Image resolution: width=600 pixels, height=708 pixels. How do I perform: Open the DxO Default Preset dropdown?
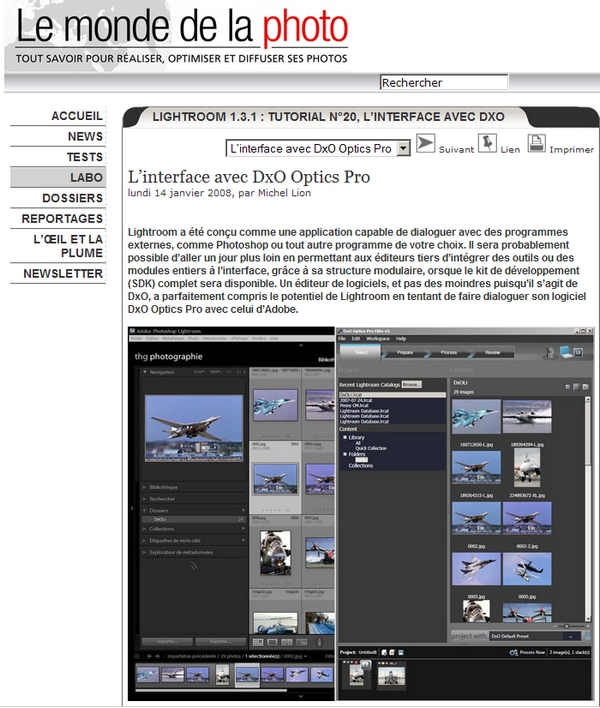(571, 636)
